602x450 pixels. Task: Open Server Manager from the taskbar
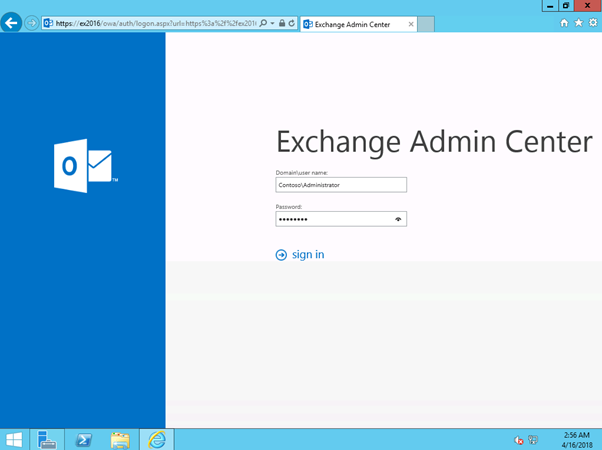(x=47, y=440)
